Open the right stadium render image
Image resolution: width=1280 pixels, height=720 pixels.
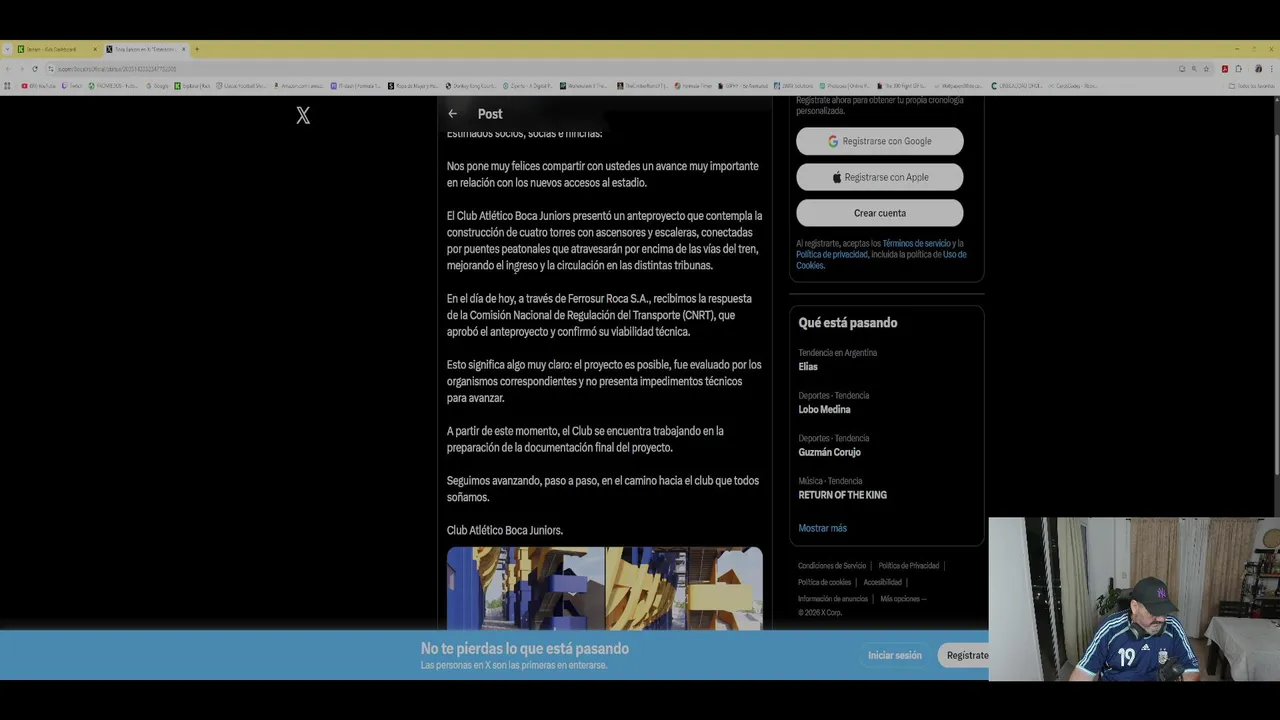click(684, 588)
